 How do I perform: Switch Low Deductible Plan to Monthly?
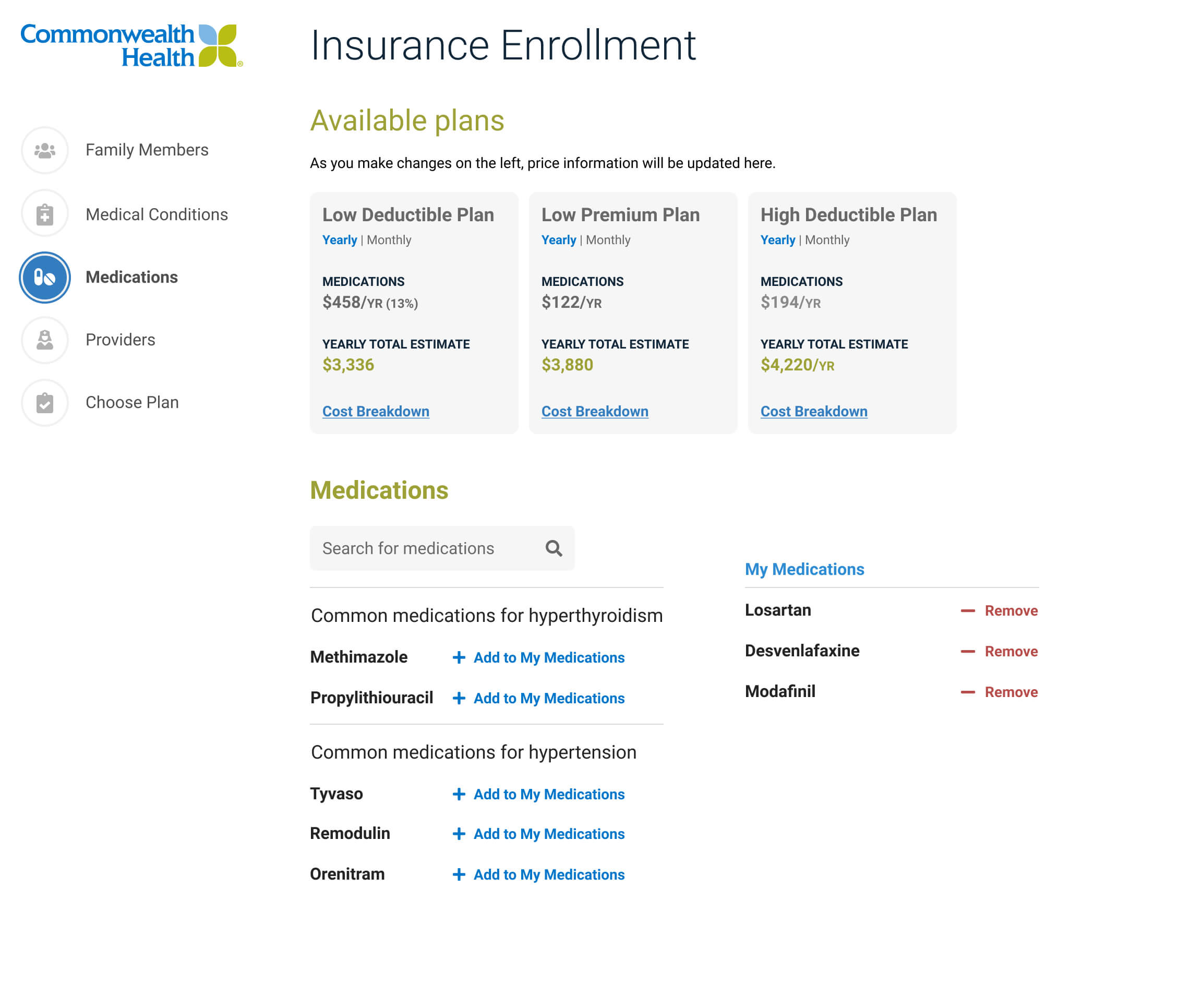pos(389,240)
